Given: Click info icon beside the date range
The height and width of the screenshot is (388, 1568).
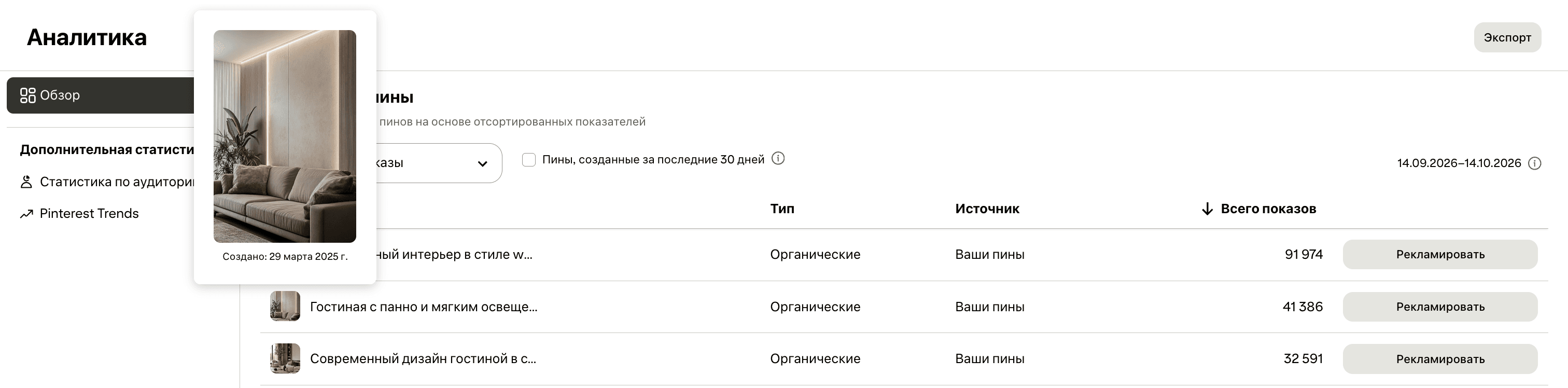Looking at the screenshot, I should coord(1534,163).
